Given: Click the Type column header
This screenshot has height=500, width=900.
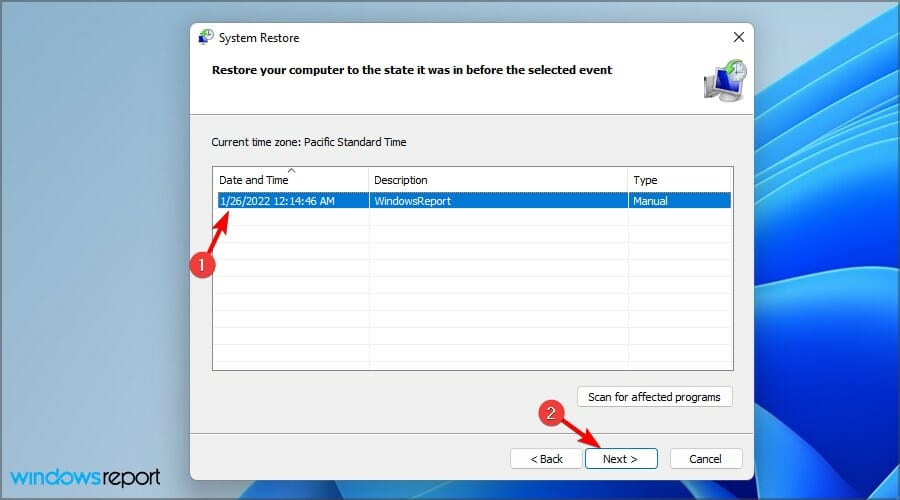Looking at the screenshot, I should pyautogui.click(x=680, y=180).
